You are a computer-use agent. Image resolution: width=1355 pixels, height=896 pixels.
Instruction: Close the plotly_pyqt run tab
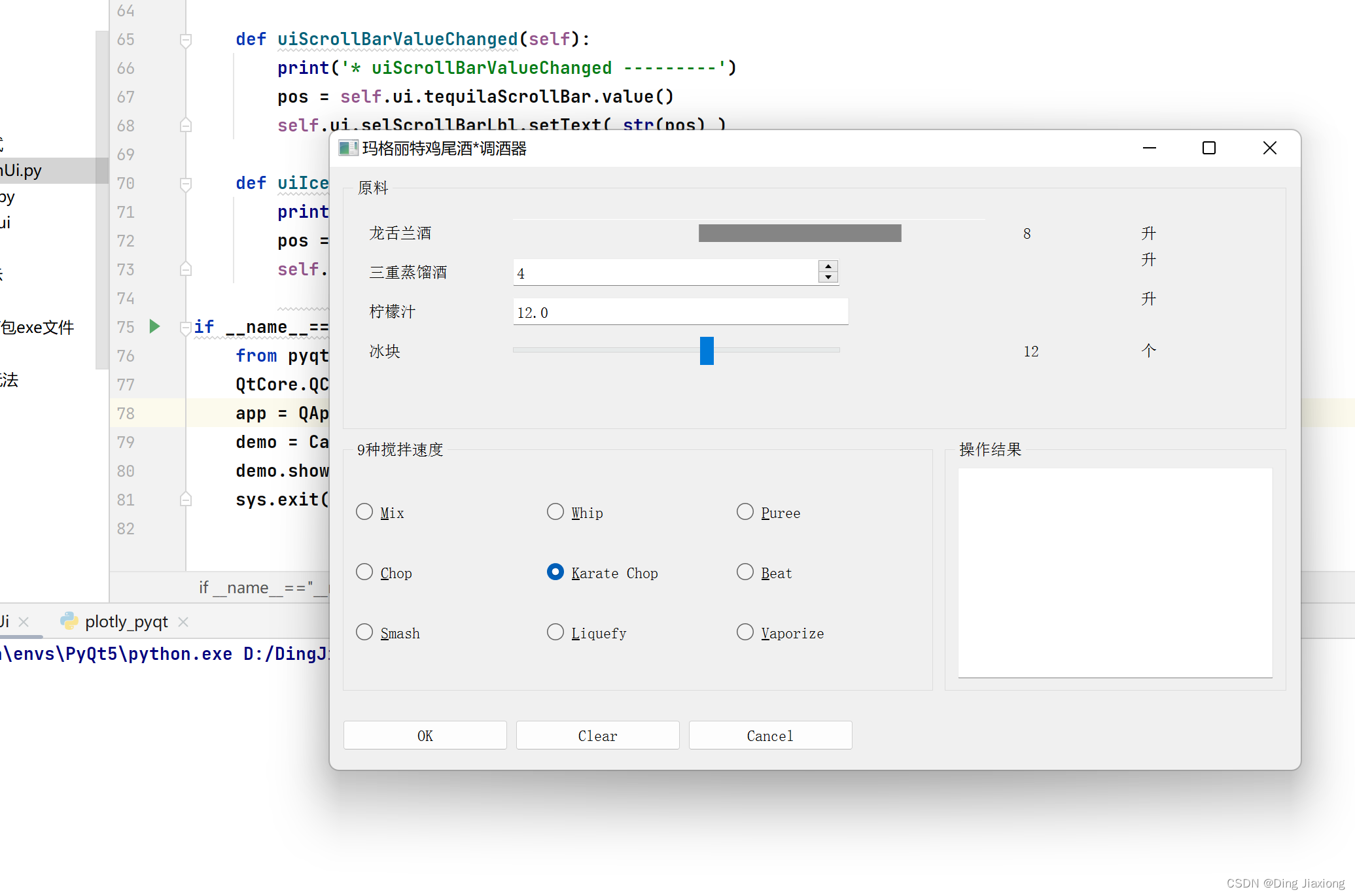(184, 622)
